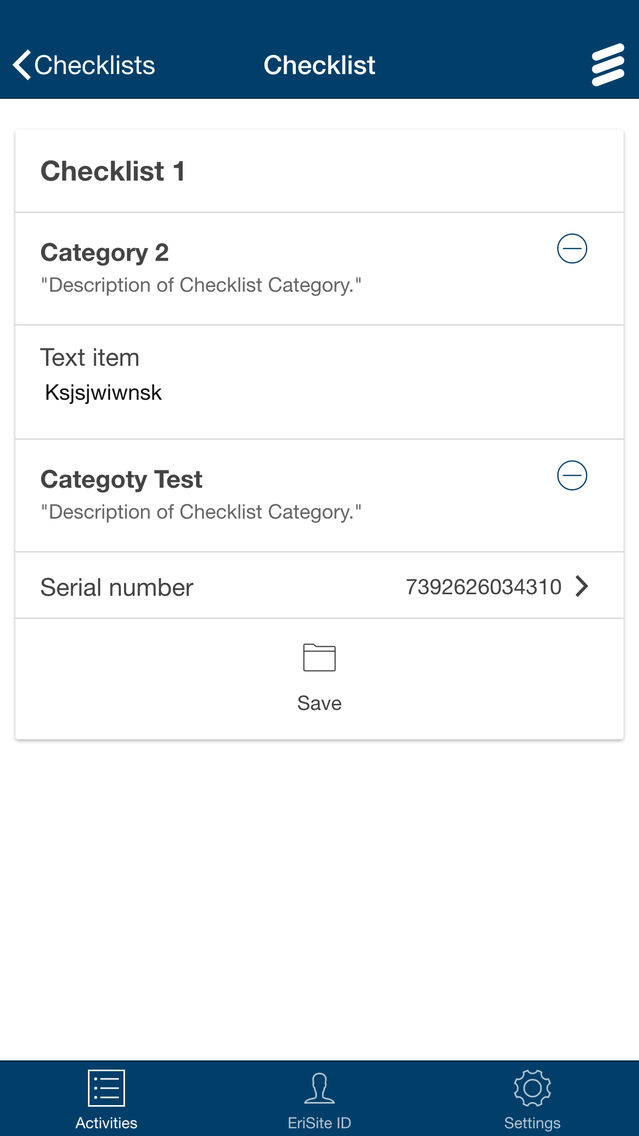Switch to the Activities tab

pyautogui.click(x=106, y=1100)
